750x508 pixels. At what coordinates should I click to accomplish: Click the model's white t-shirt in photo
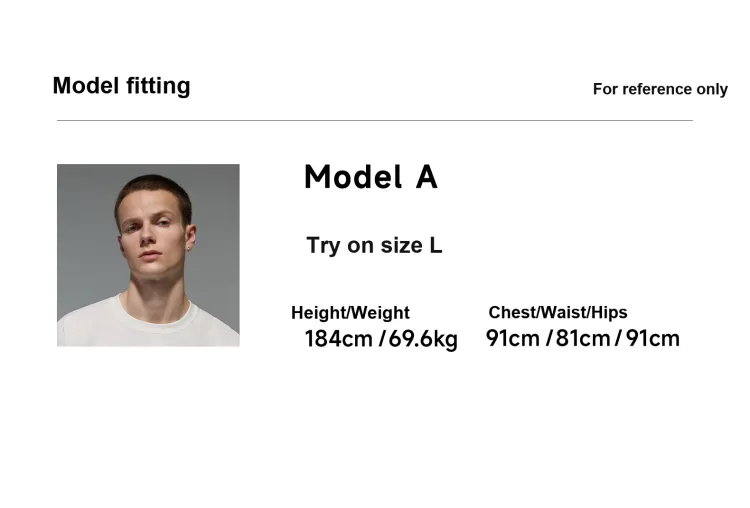tap(148, 325)
